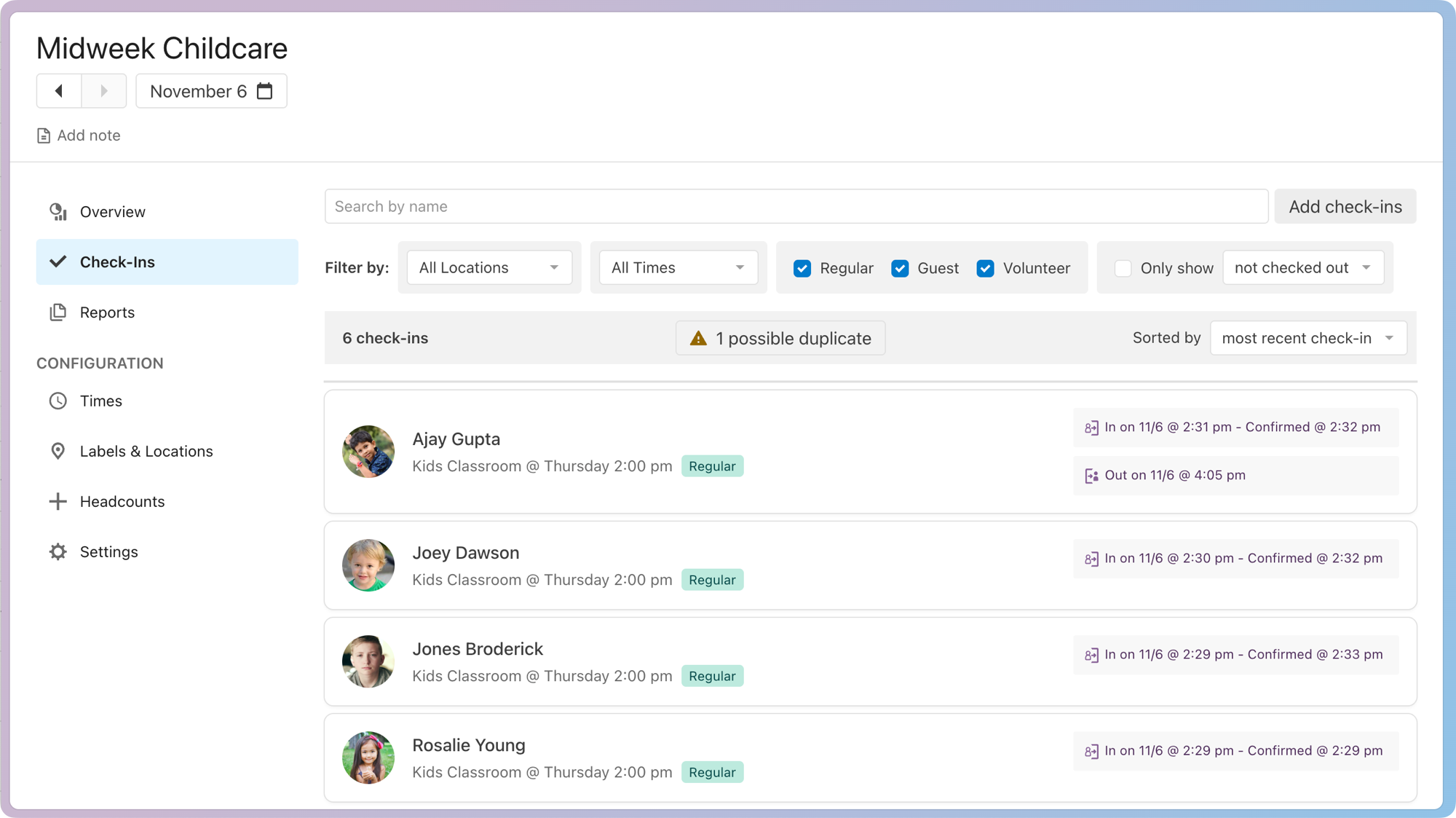Open Headcounts via the plus icon
This screenshot has height=818, width=1456.
tap(58, 501)
